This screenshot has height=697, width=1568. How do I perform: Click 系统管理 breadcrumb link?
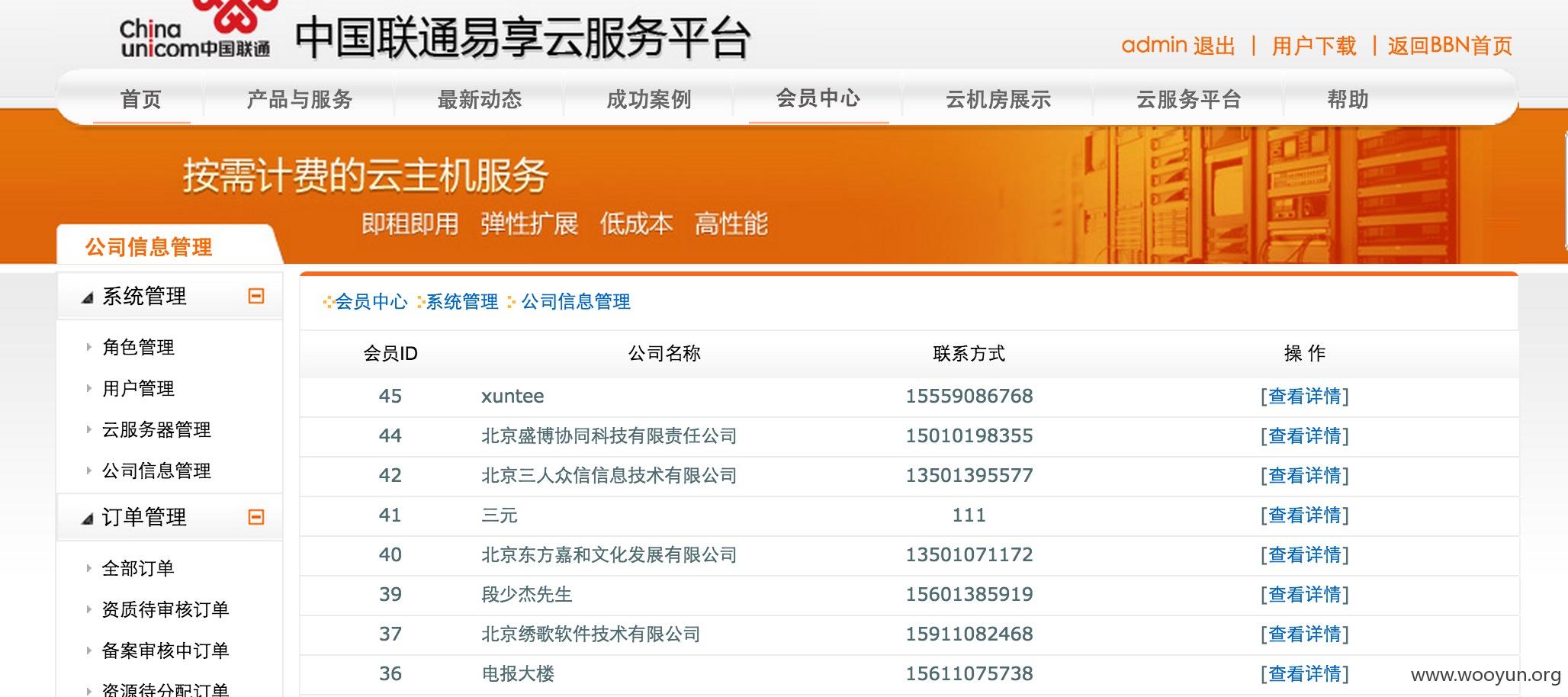click(x=461, y=302)
